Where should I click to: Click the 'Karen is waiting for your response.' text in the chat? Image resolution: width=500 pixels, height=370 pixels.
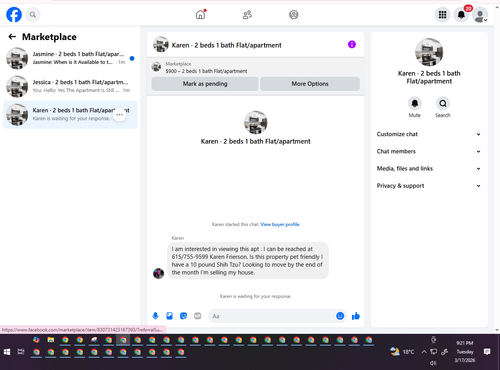click(x=255, y=296)
